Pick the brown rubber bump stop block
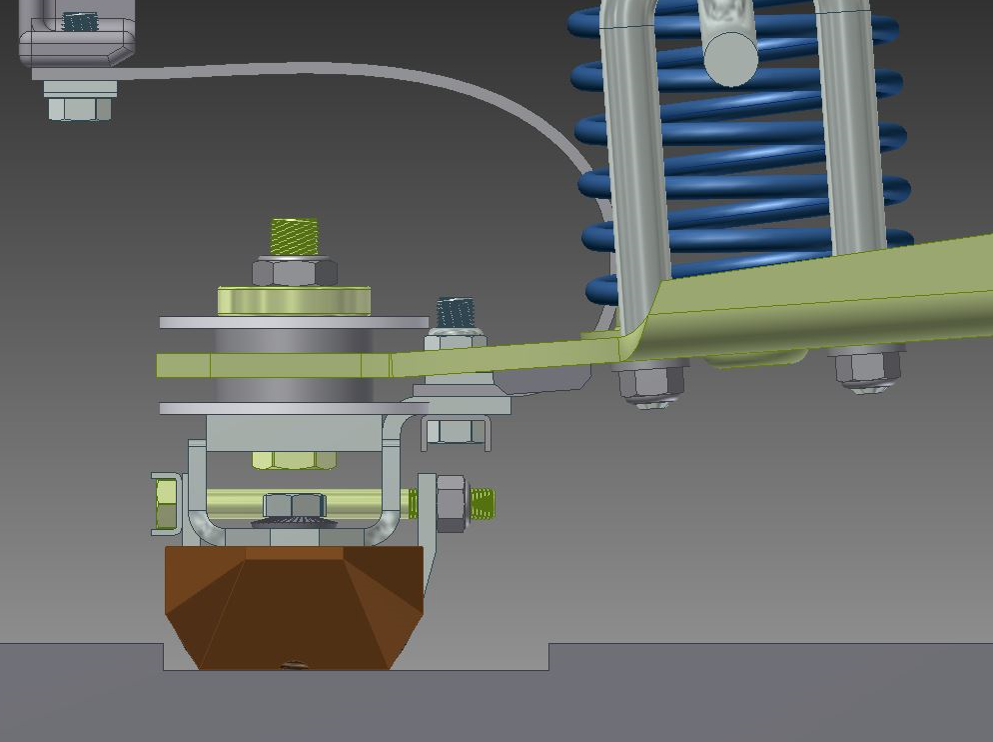993x742 pixels. pyautogui.click(x=294, y=608)
